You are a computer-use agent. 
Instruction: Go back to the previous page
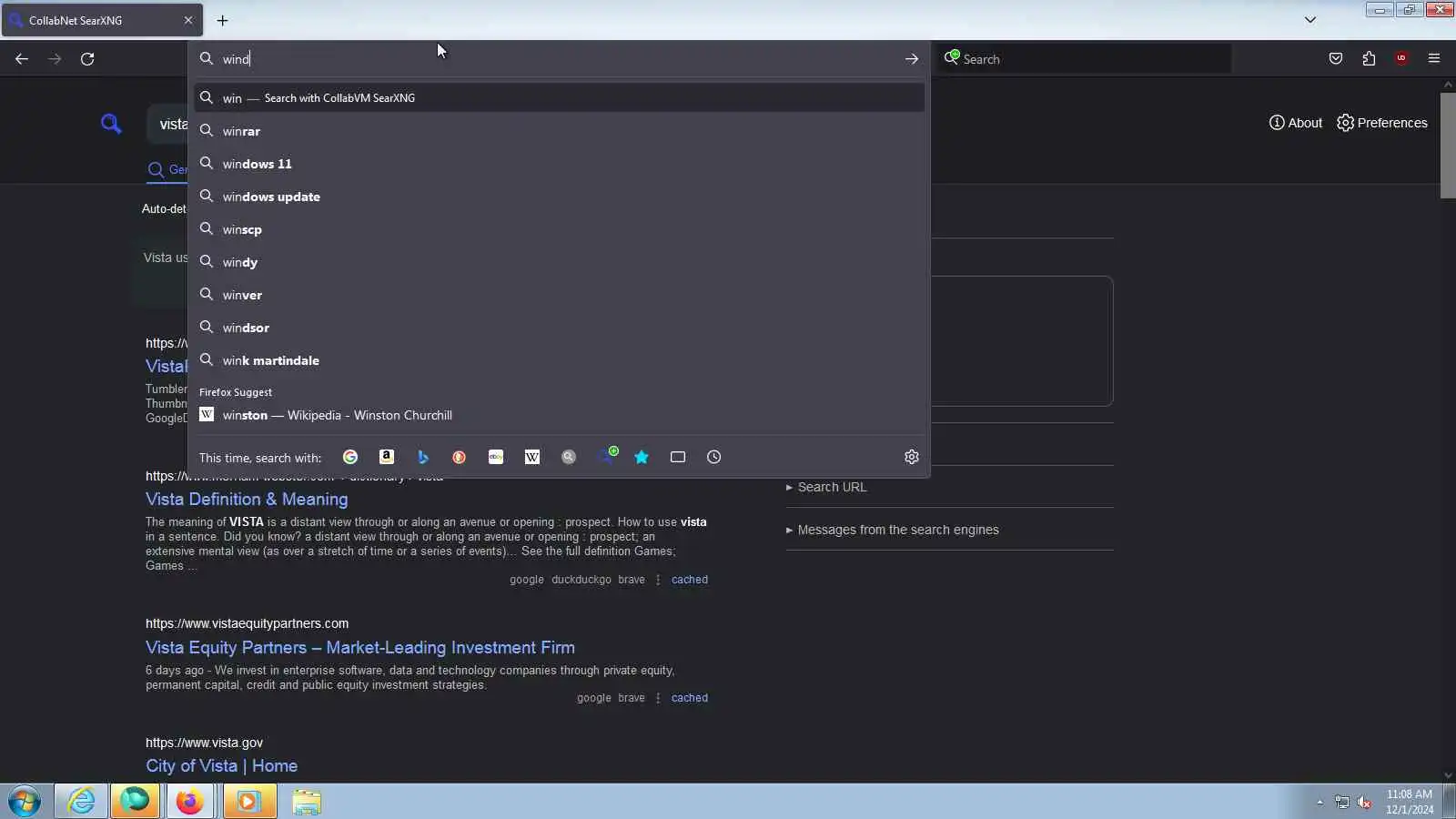tap(22, 59)
